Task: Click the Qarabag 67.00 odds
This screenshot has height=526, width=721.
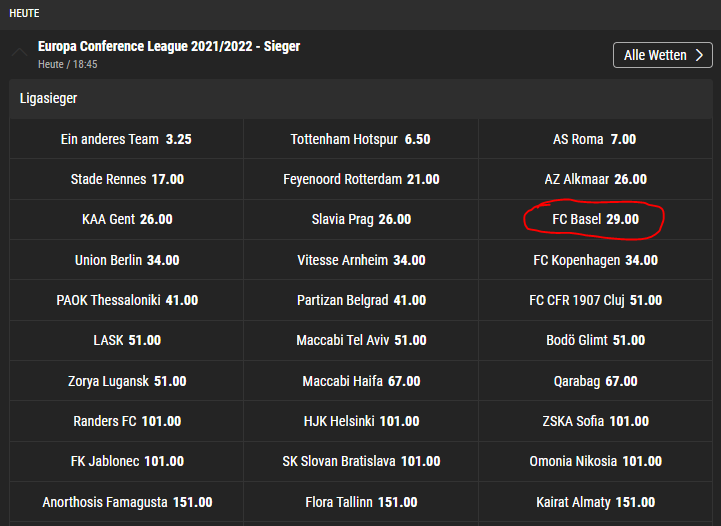Action: point(595,381)
